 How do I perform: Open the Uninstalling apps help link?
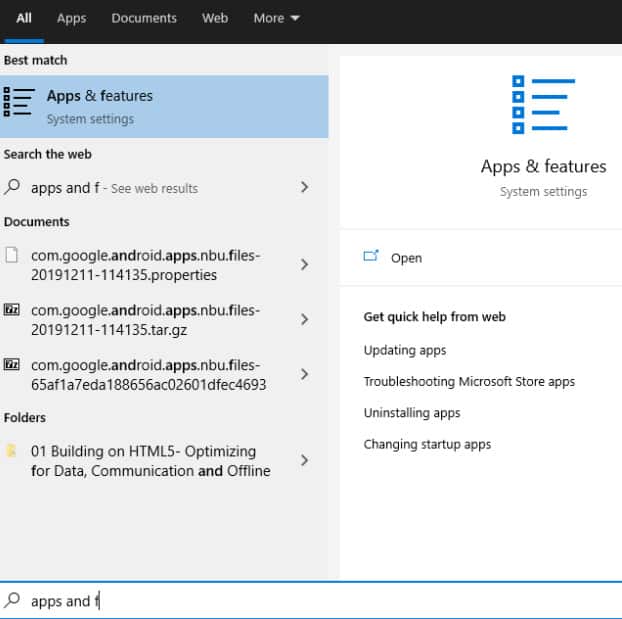click(412, 413)
